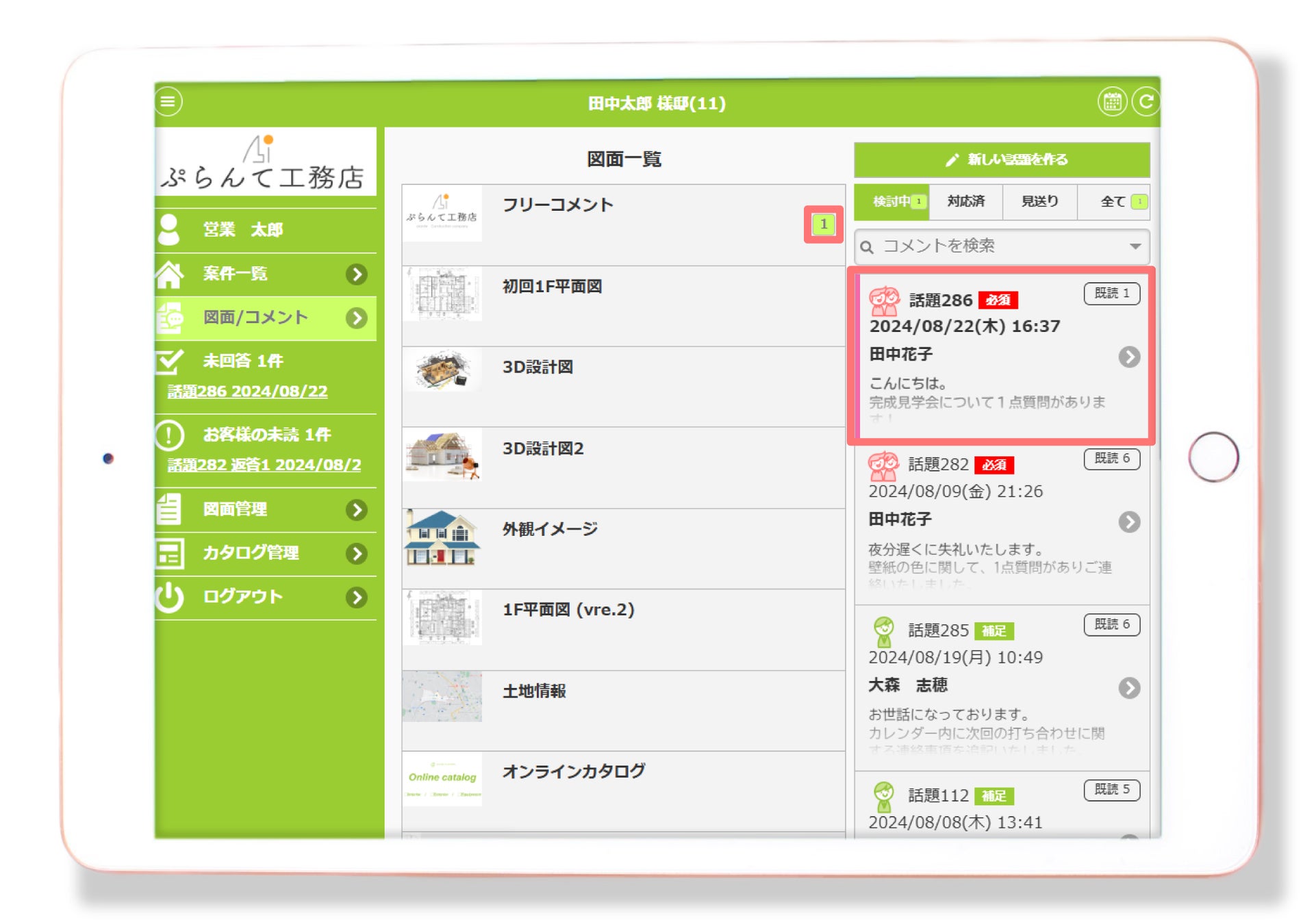Expand カタログ管理 using its arrow

pos(356,553)
